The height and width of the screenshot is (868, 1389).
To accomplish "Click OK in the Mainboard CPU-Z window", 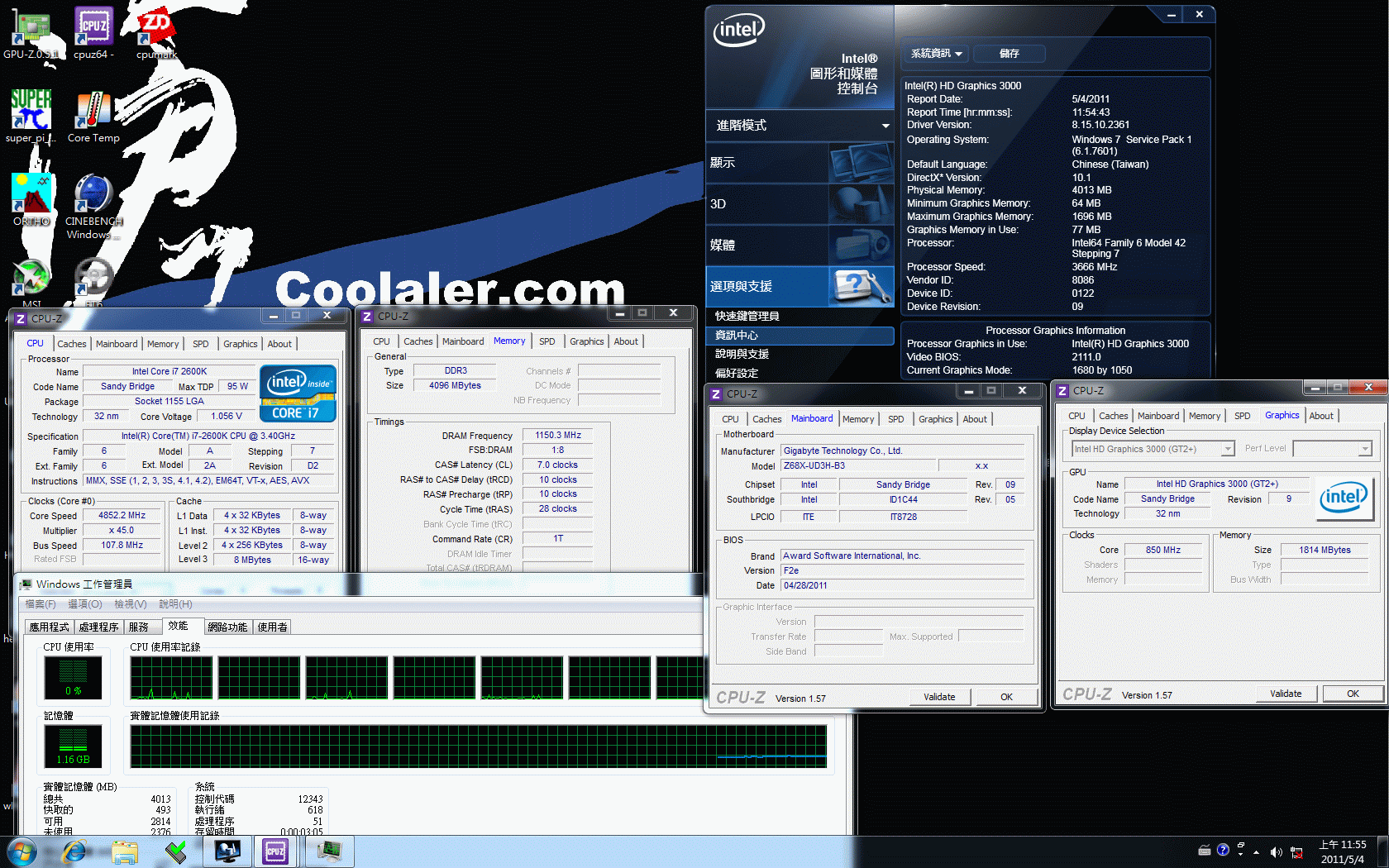I will 1006,697.
